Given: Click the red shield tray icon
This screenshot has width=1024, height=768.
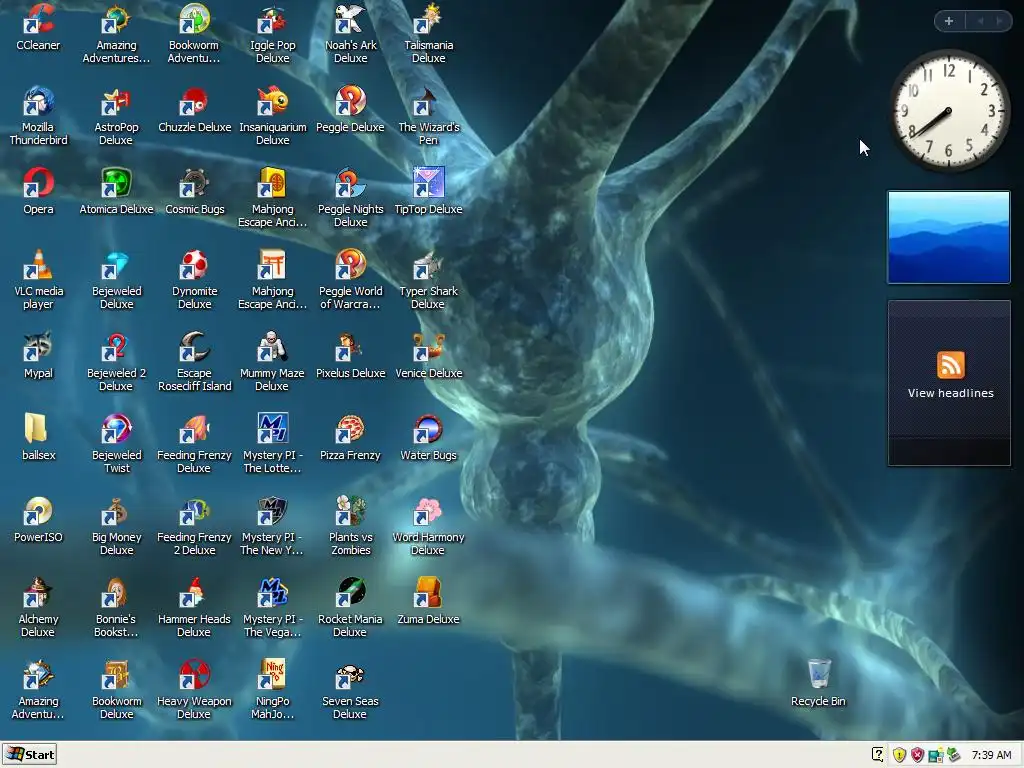Looking at the screenshot, I should [918, 755].
